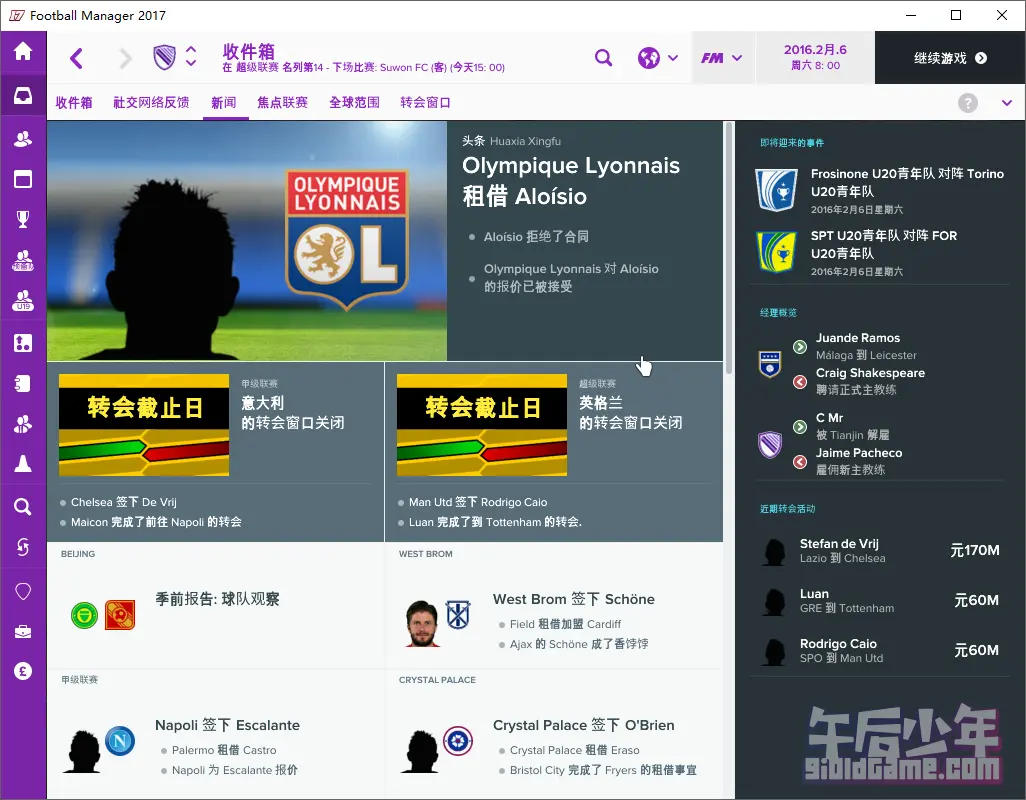The width and height of the screenshot is (1026, 800).
Task: Select the 新闻 tab
Action: (x=224, y=103)
